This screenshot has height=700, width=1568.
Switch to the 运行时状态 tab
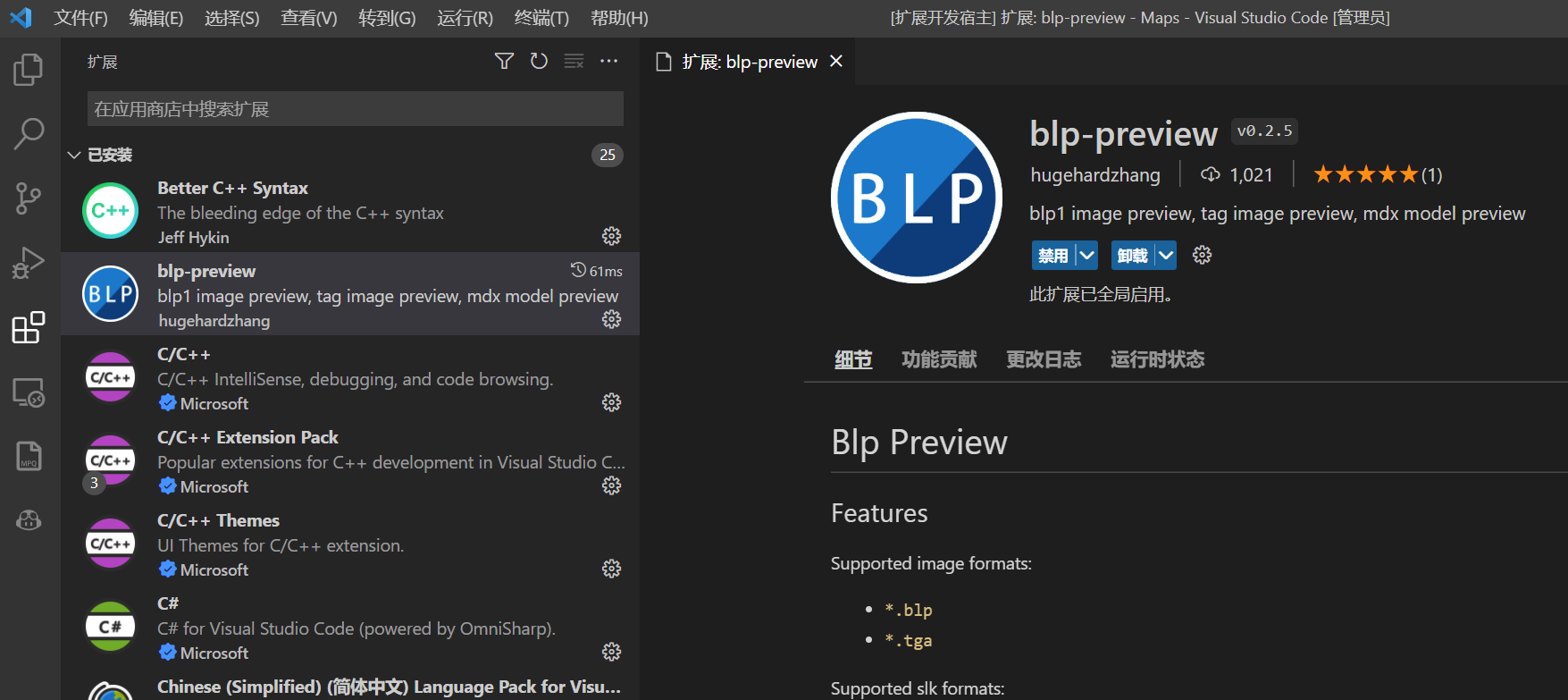pos(1157,359)
